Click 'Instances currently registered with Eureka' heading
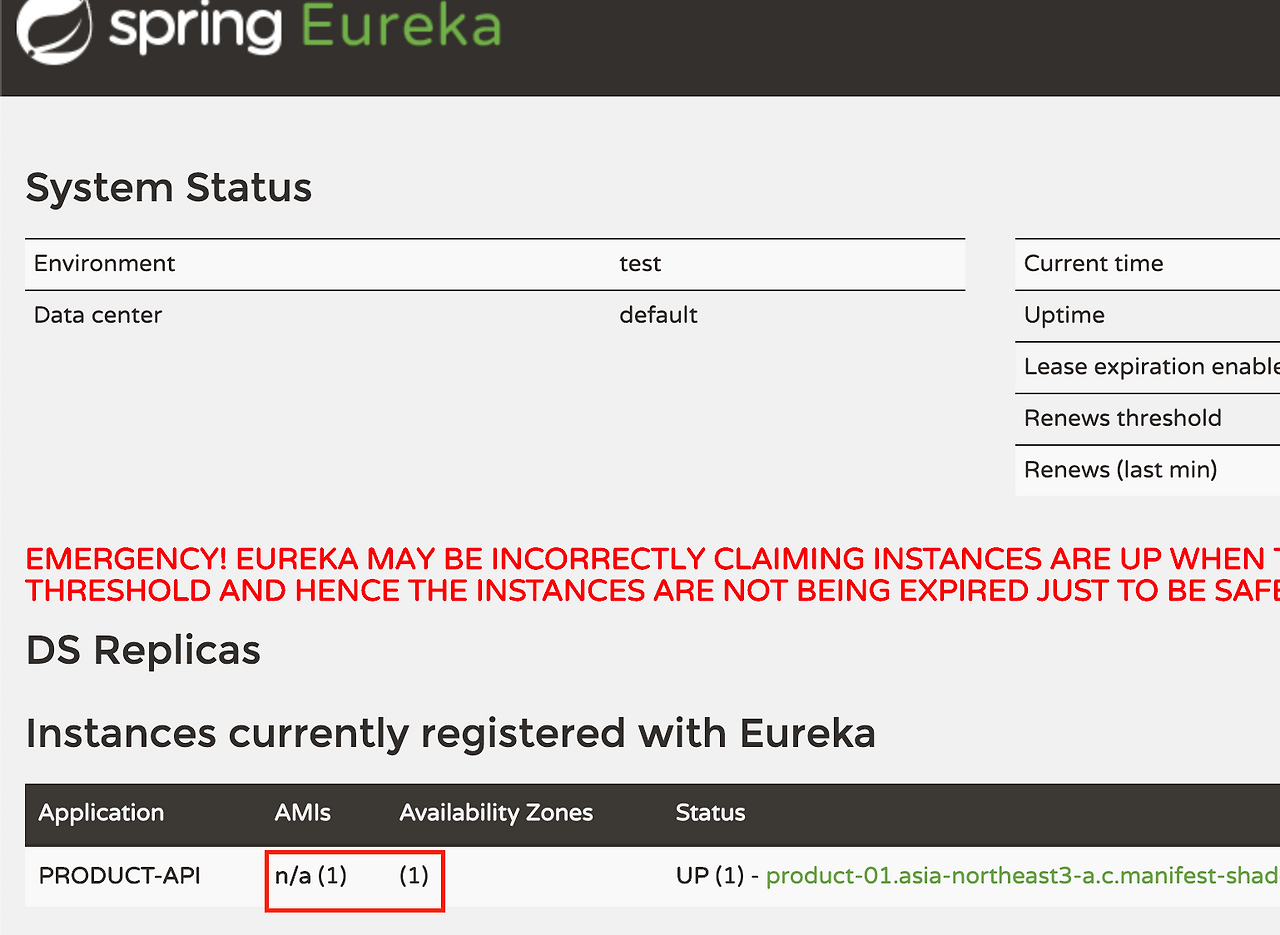This screenshot has height=935, width=1280. click(x=451, y=734)
